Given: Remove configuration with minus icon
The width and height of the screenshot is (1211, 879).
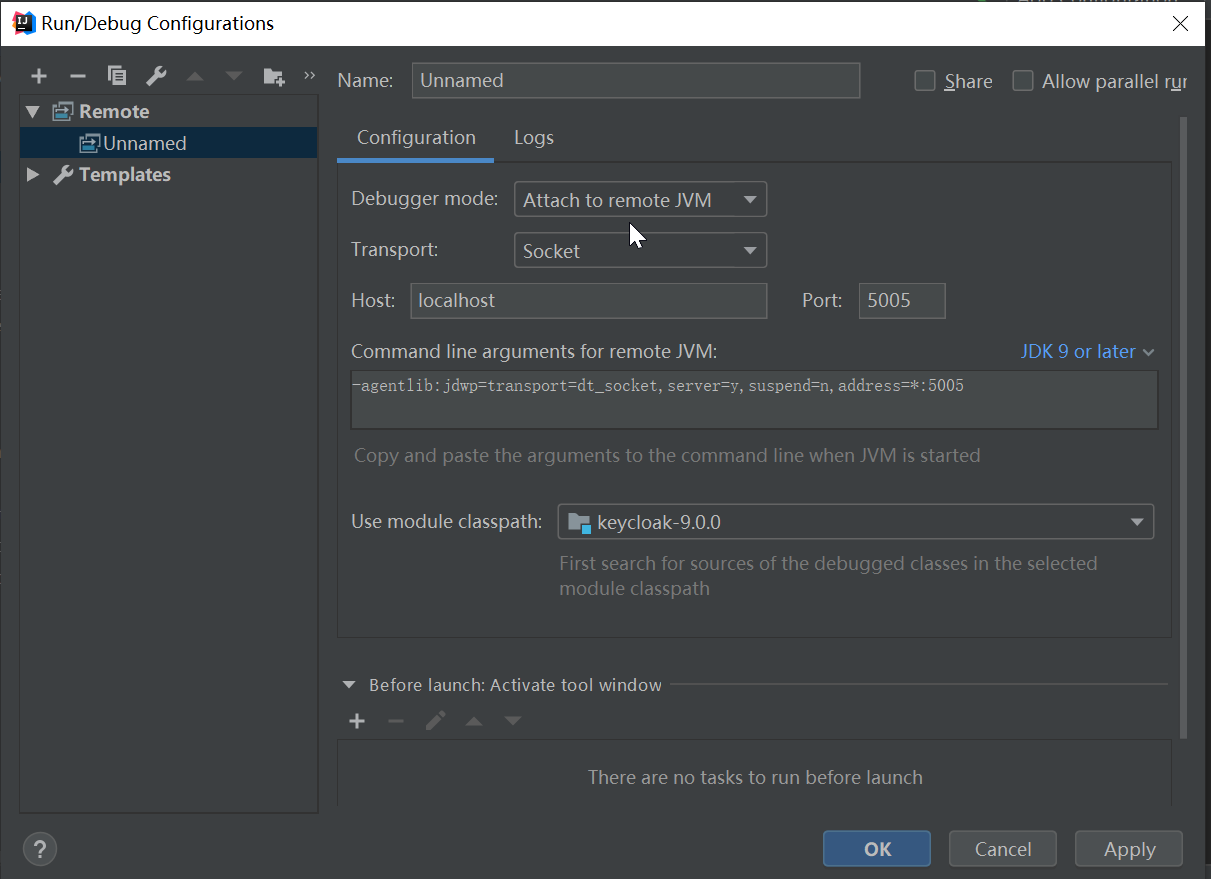Looking at the screenshot, I should (78, 76).
